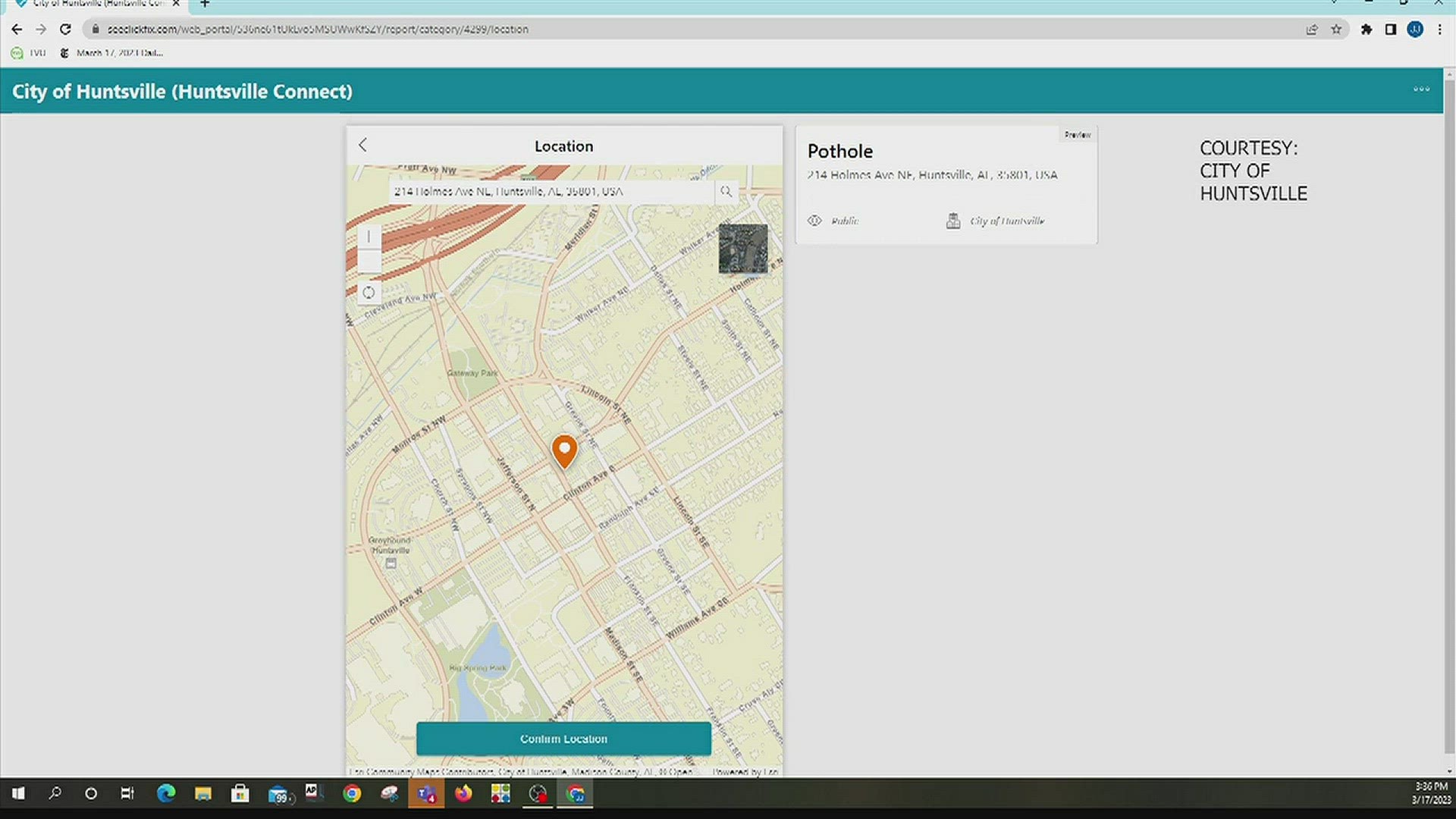Open the colored dots app on the taskbar

tap(500, 794)
